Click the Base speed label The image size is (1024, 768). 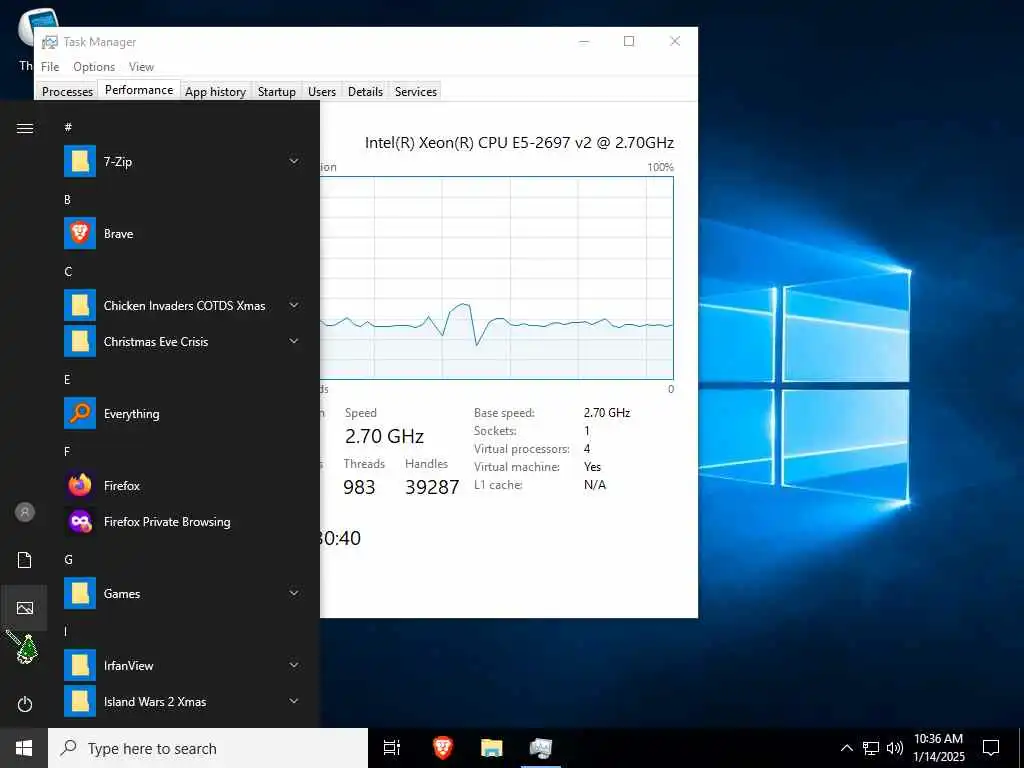[504, 413]
